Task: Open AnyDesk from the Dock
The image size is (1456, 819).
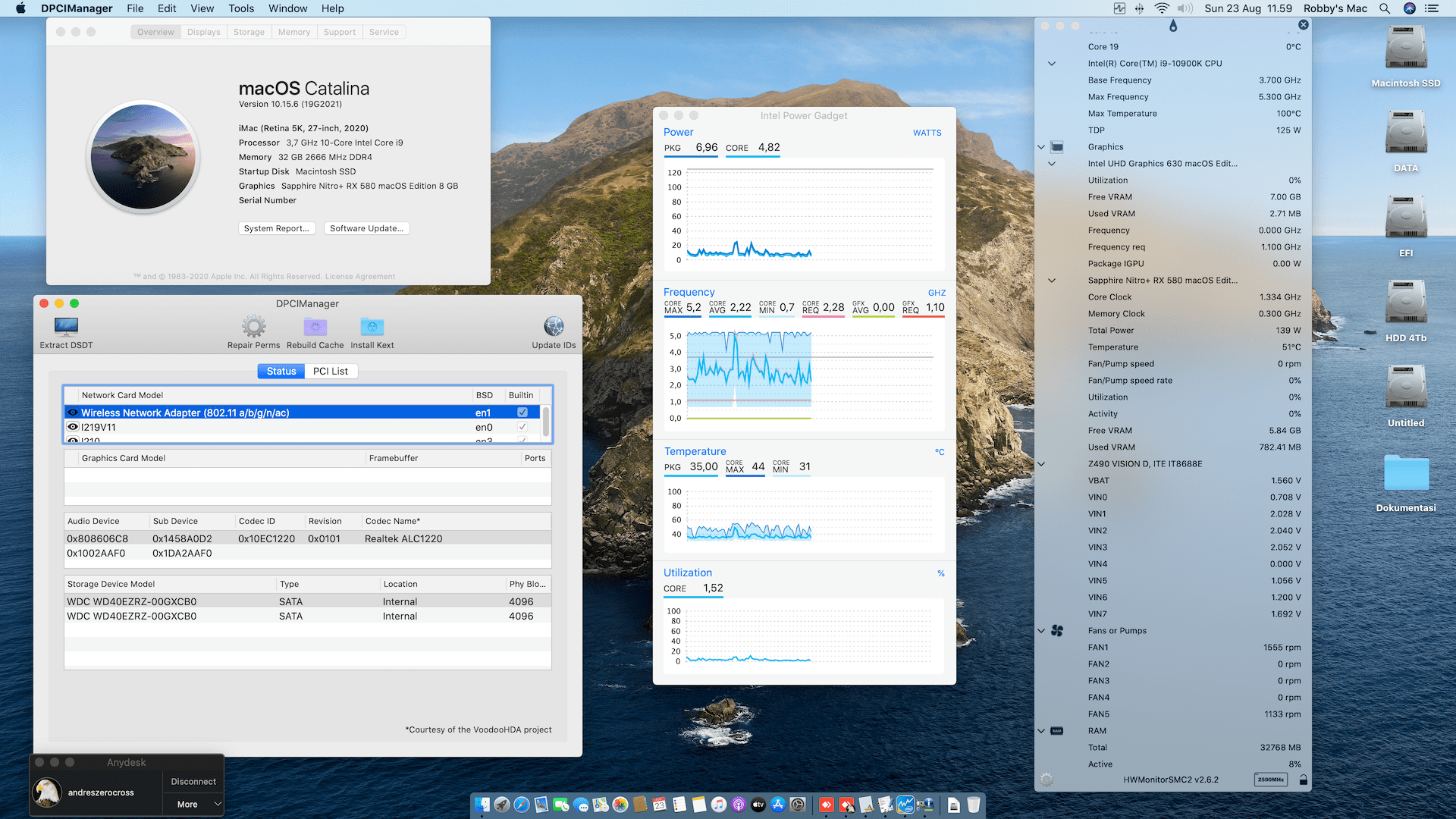Action: pos(826,804)
